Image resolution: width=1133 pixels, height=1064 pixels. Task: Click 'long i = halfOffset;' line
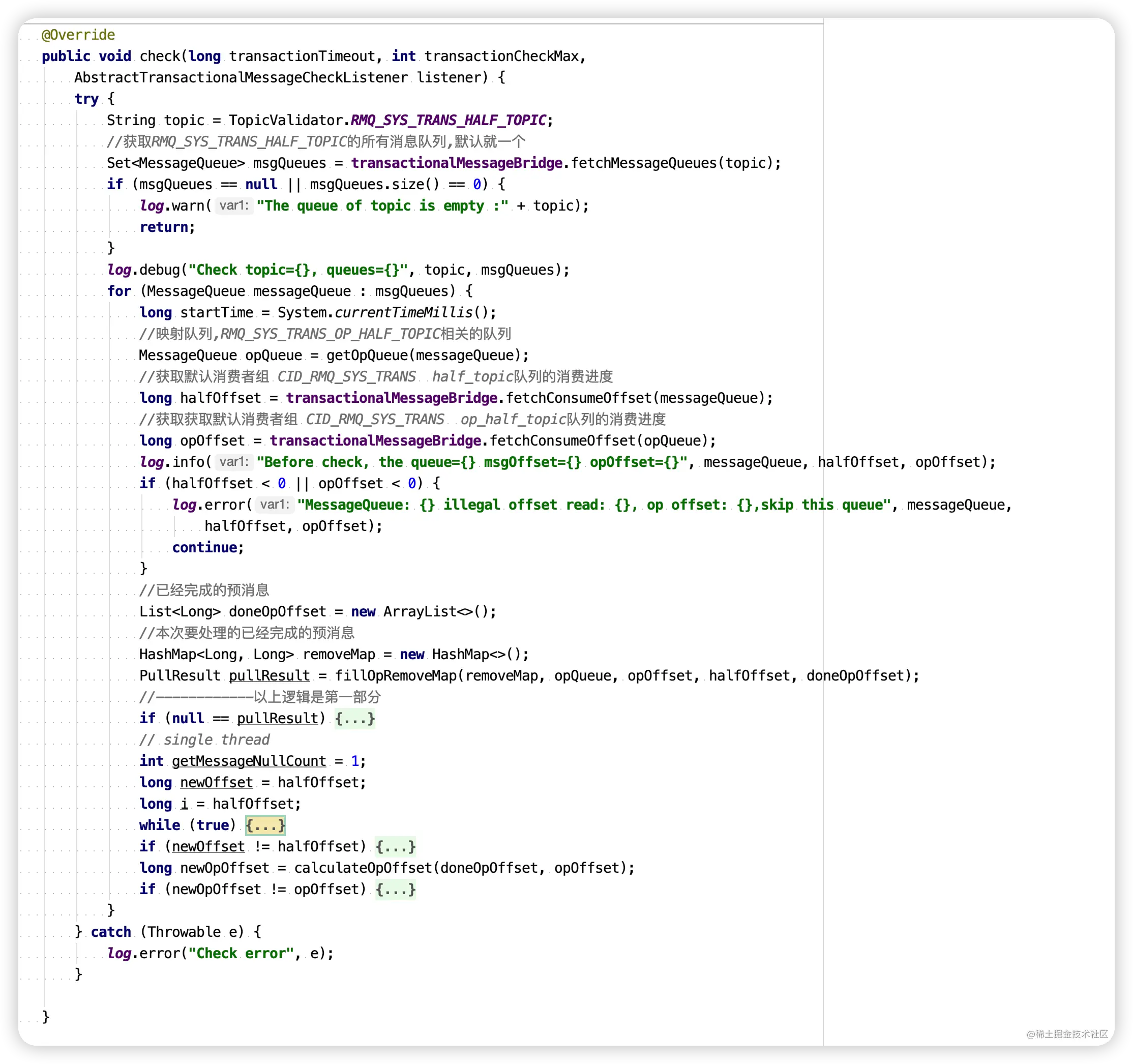[220, 804]
